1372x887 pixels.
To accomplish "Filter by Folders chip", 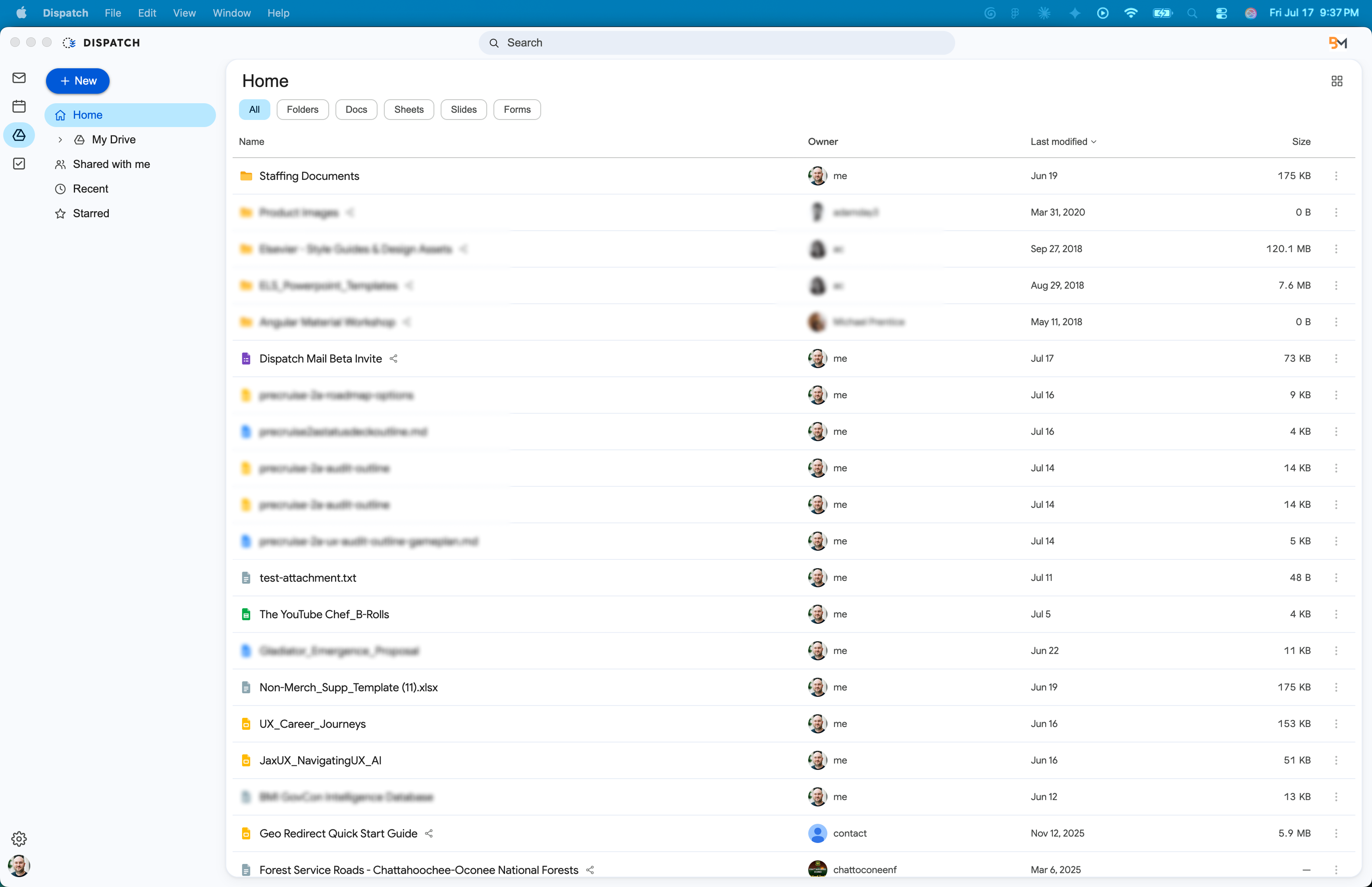I will [x=302, y=110].
